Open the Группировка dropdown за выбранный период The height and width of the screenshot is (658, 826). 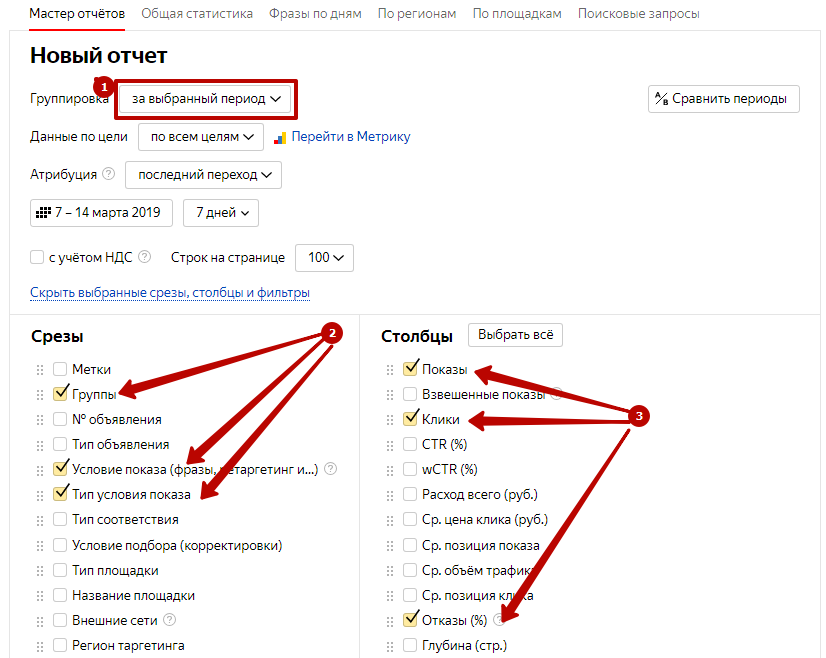tap(205, 99)
